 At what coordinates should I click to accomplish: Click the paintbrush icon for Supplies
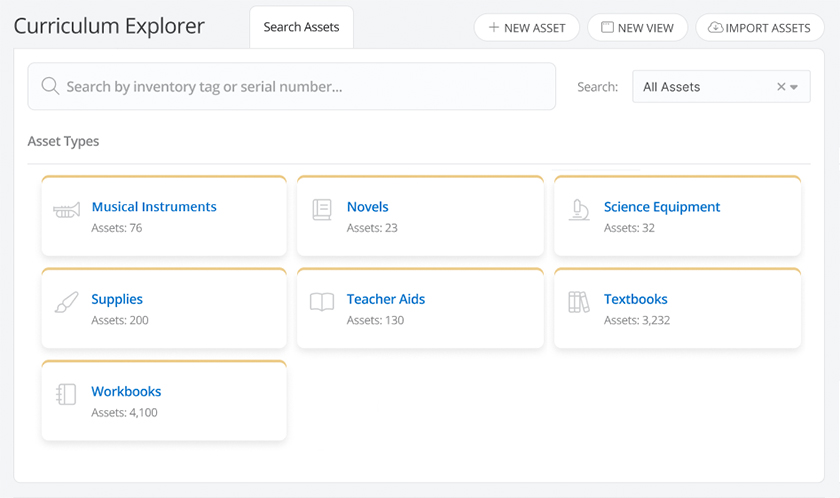66,303
